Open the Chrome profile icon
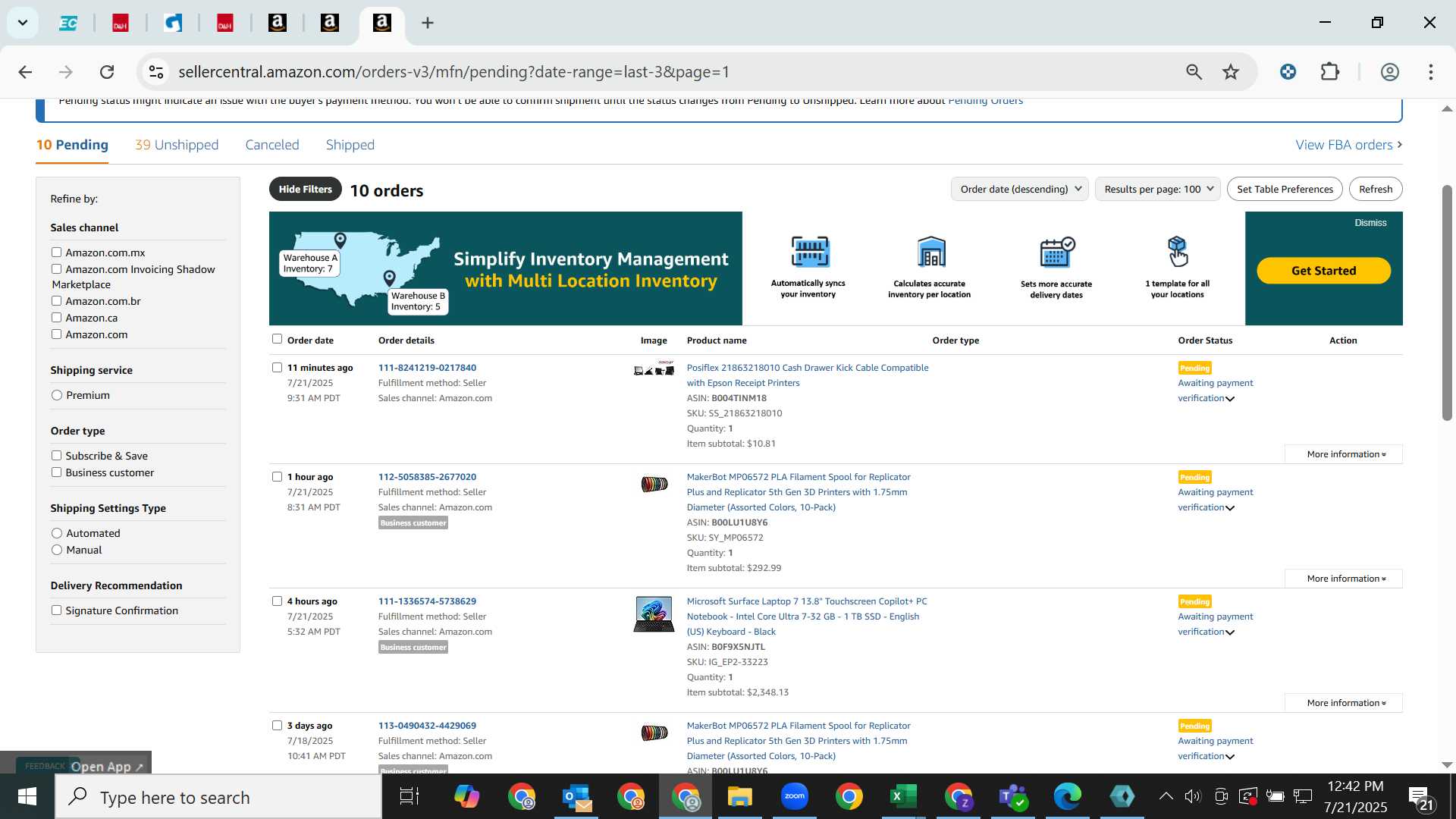1456x819 pixels. [1389, 72]
